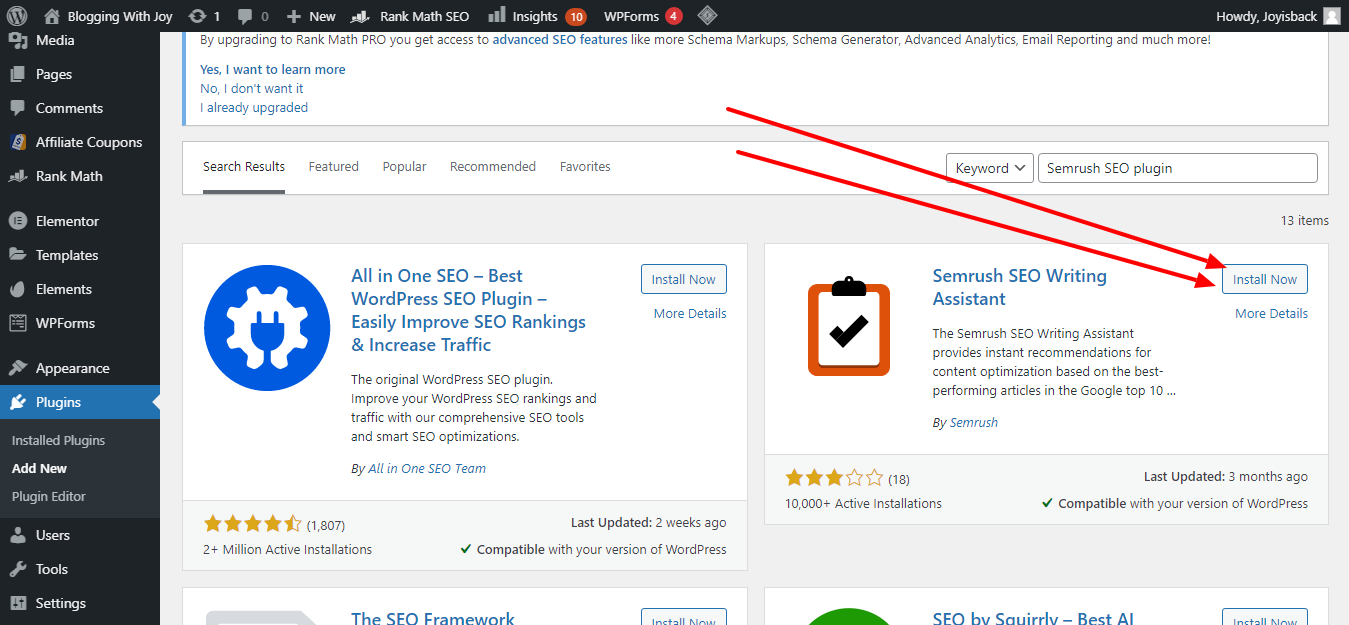Screen dimensions: 1349x625
Task: Click the Elementor sidebar icon
Action: coord(17,221)
